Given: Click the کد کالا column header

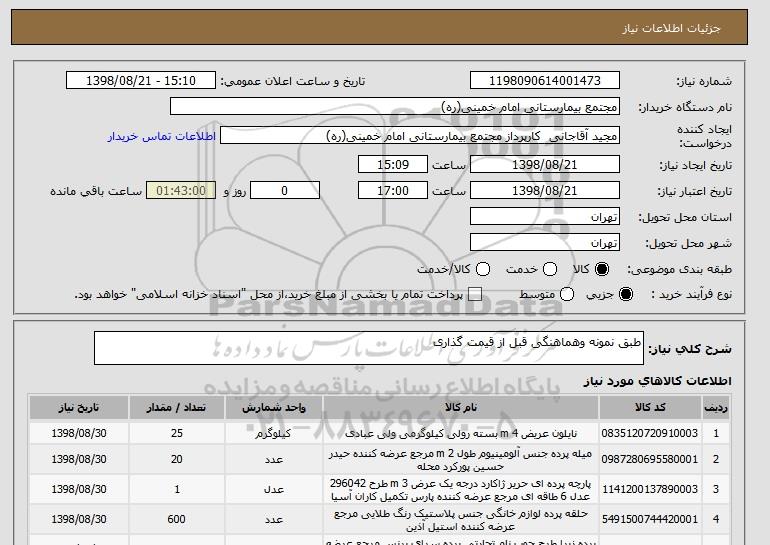Looking at the screenshot, I should tap(650, 408).
